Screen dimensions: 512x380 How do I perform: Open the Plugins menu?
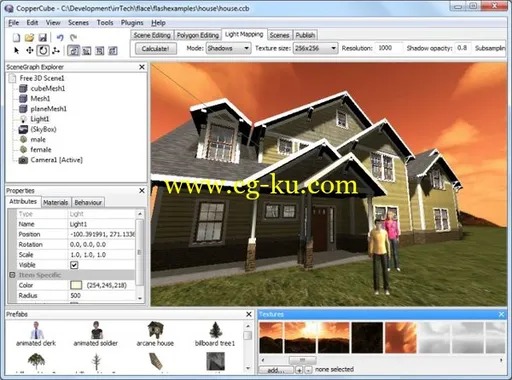tap(132, 23)
